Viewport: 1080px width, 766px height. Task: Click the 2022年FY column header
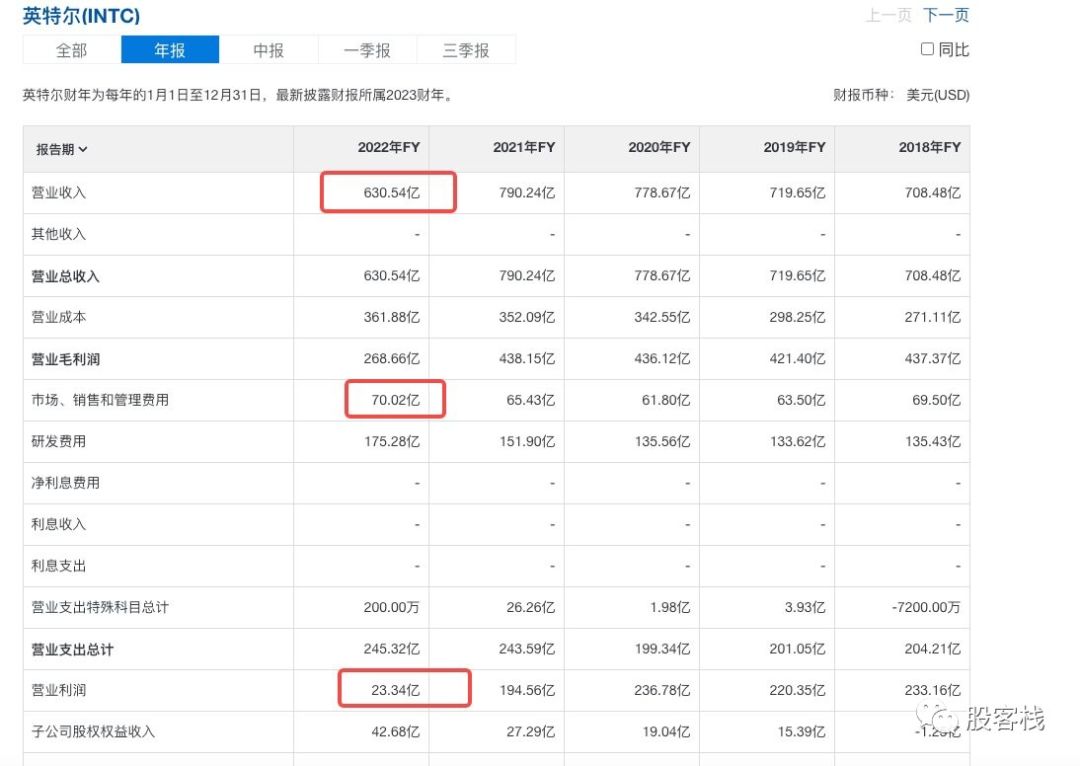point(388,147)
